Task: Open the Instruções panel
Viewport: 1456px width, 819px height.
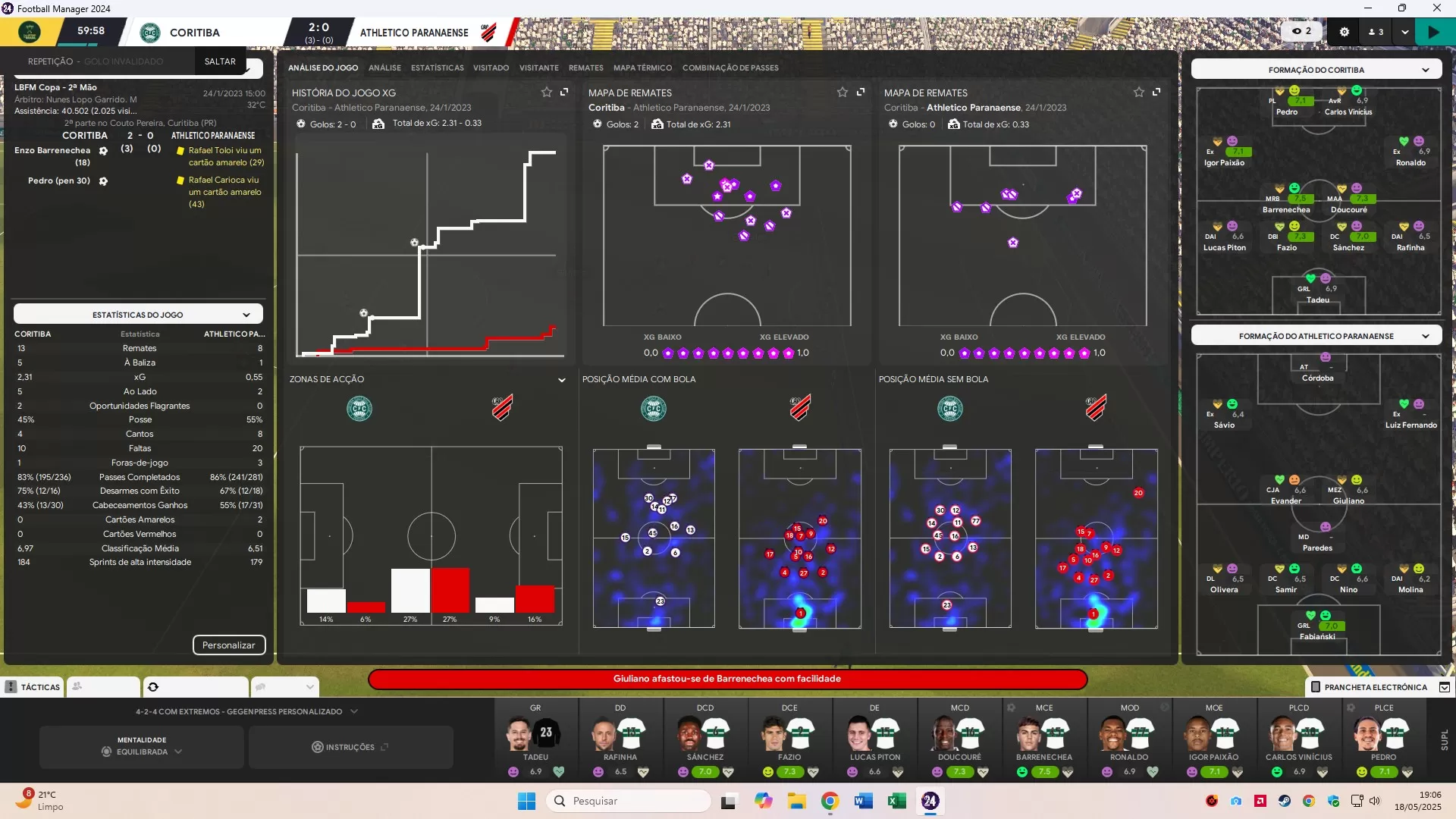Action: coord(350,747)
